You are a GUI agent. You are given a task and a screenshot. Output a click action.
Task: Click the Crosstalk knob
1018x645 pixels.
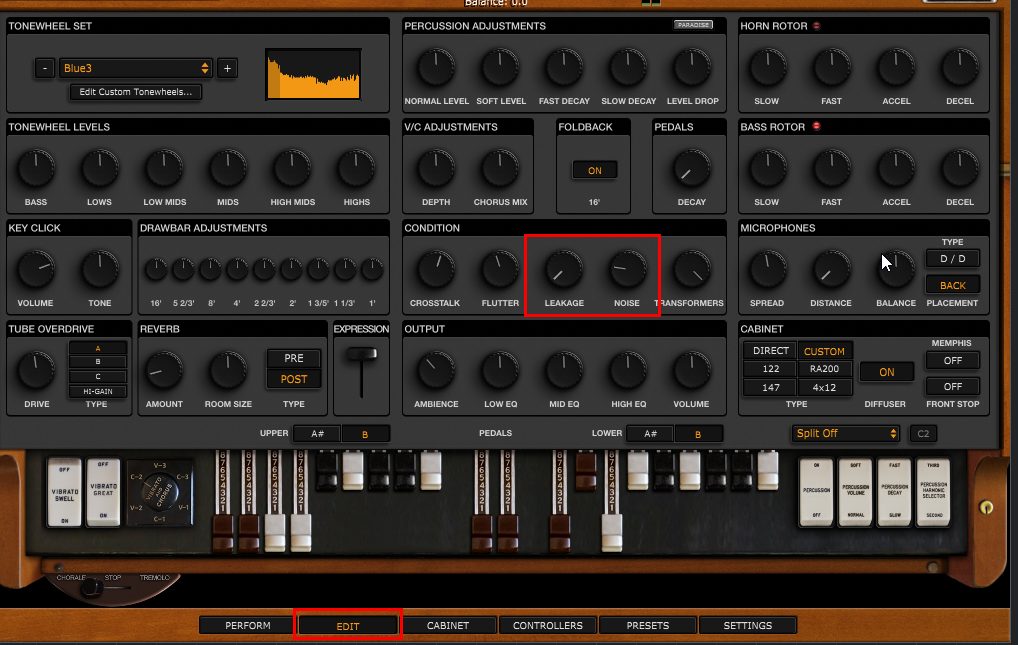[x=436, y=270]
